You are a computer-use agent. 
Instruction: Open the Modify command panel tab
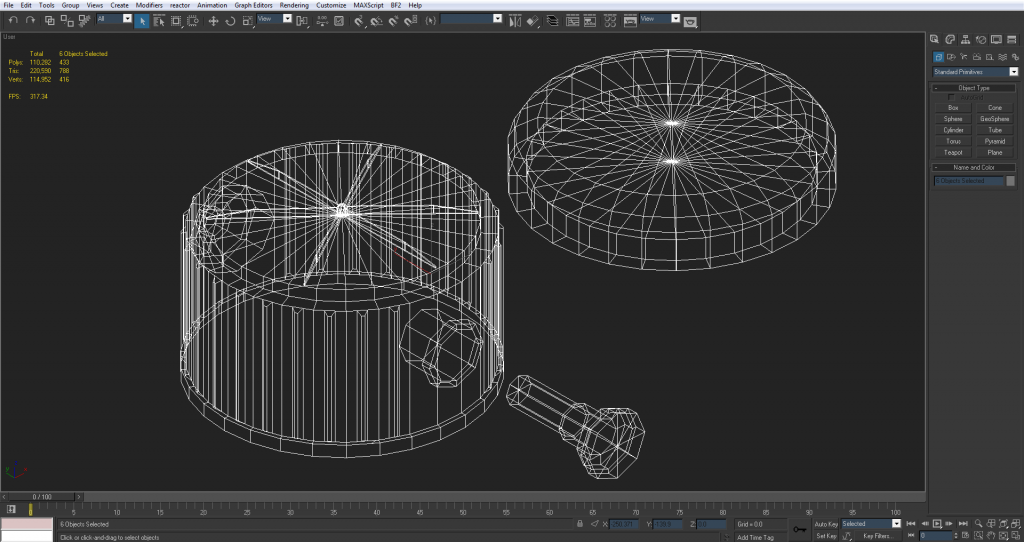click(x=952, y=40)
